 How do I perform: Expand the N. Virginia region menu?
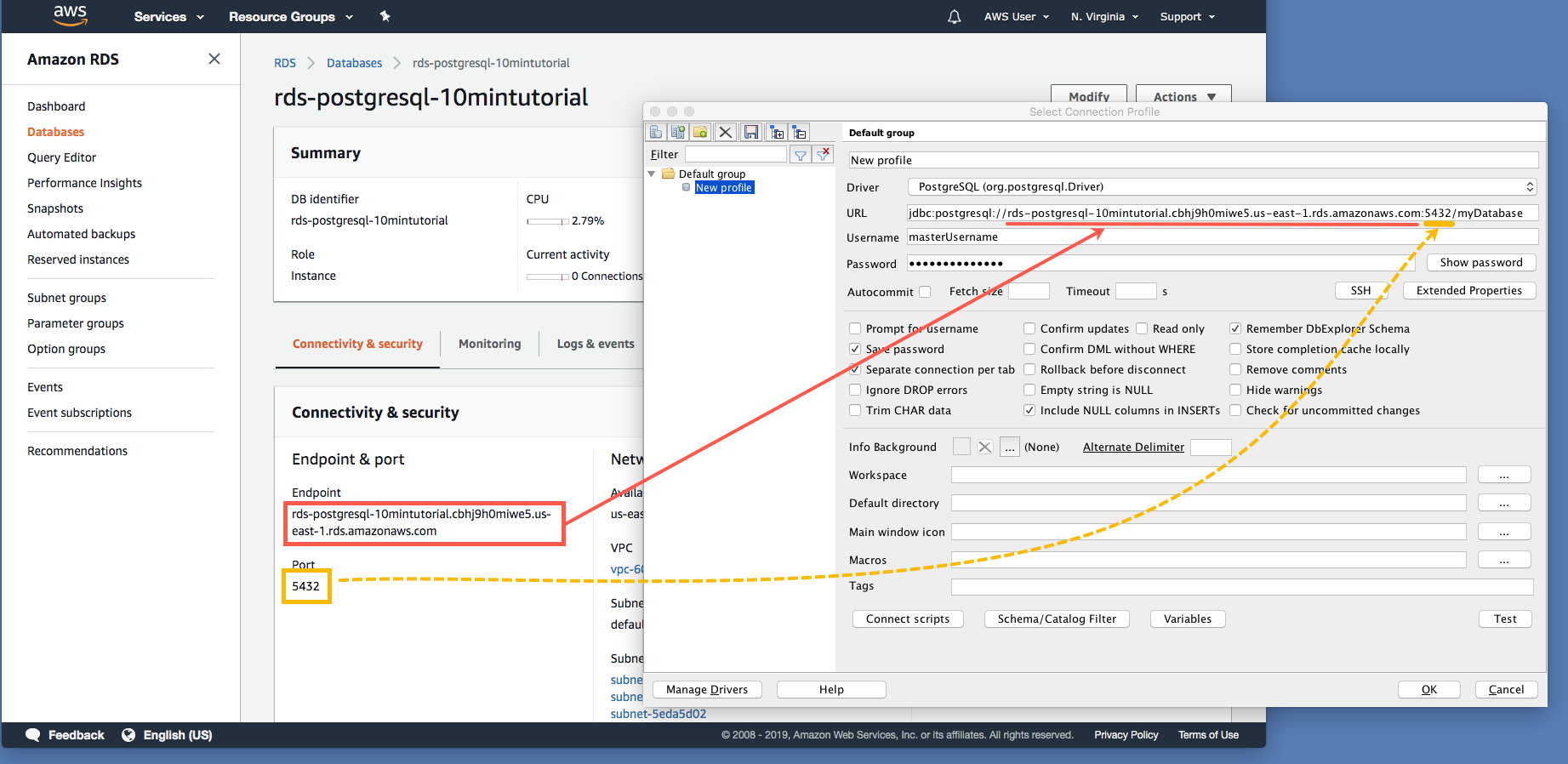click(1103, 17)
